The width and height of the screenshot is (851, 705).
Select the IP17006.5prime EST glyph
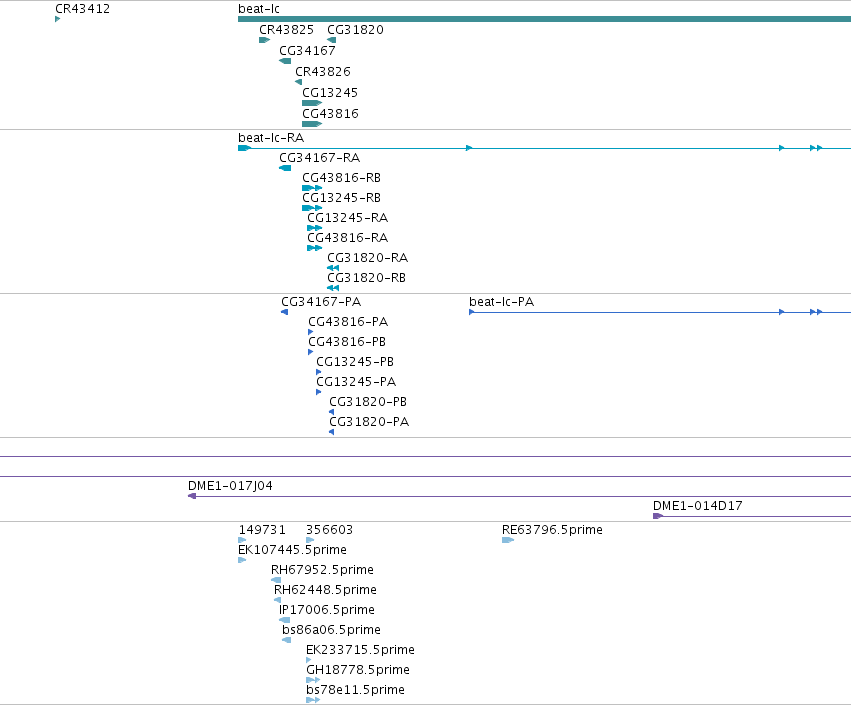(x=284, y=620)
